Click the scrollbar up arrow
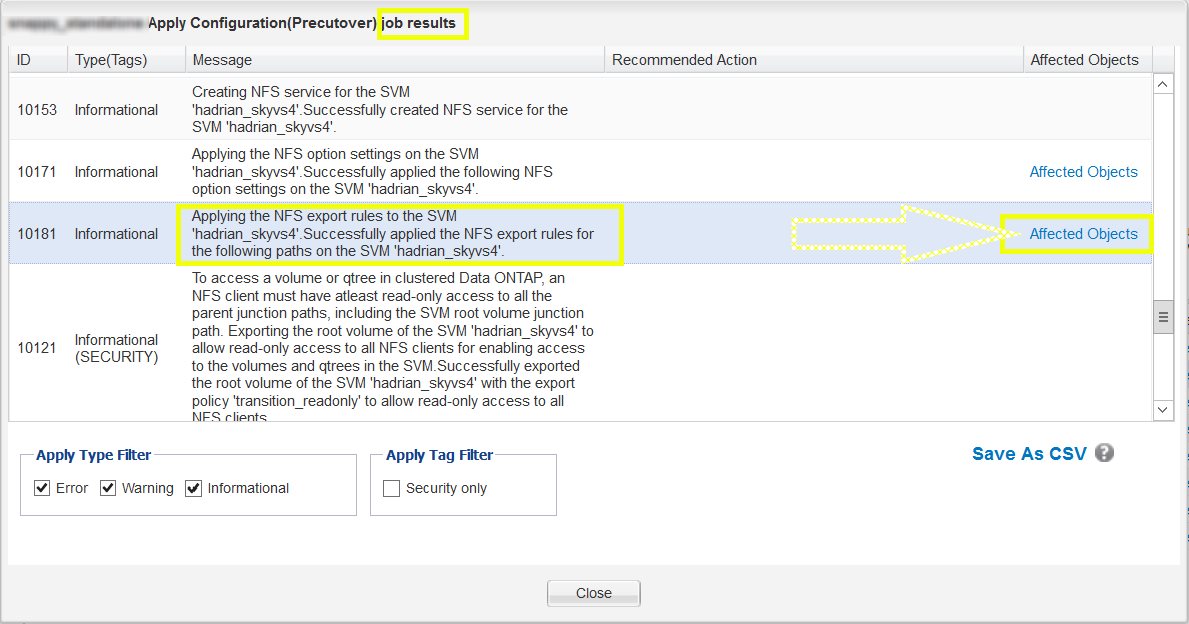The width and height of the screenshot is (1189, 624). [x=1162, y=84]
